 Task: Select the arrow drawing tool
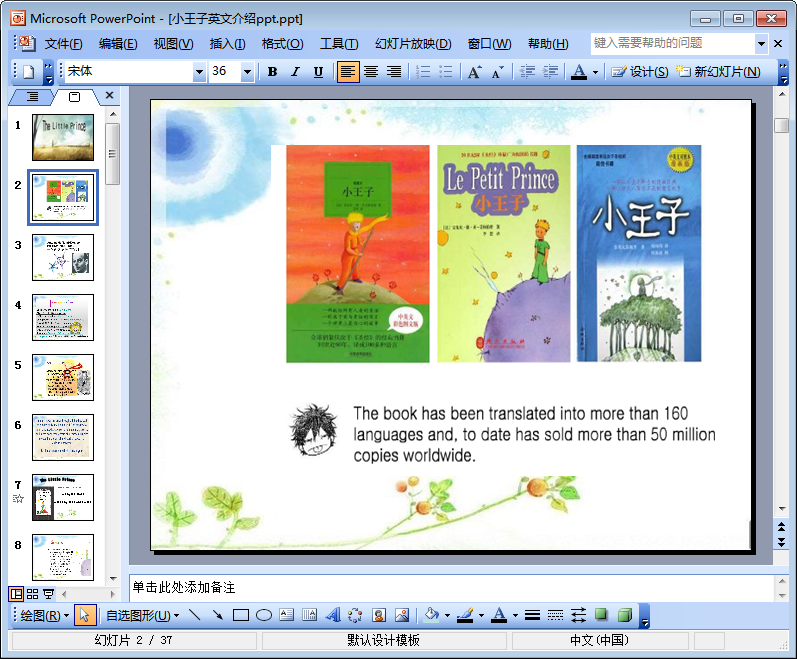[218, 615]
